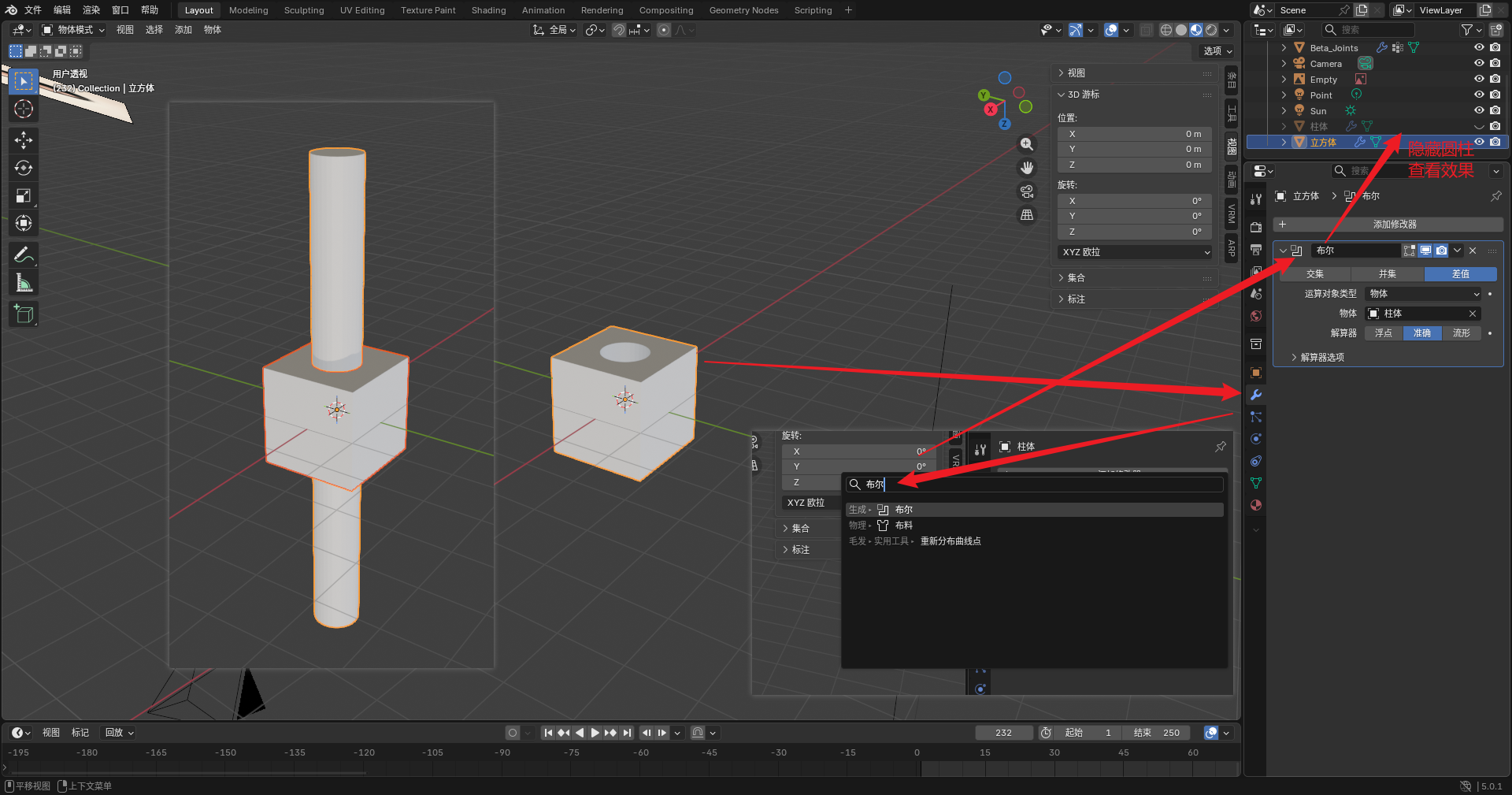
Task: Select the Add Cube tool
Action: pos(24,314)
